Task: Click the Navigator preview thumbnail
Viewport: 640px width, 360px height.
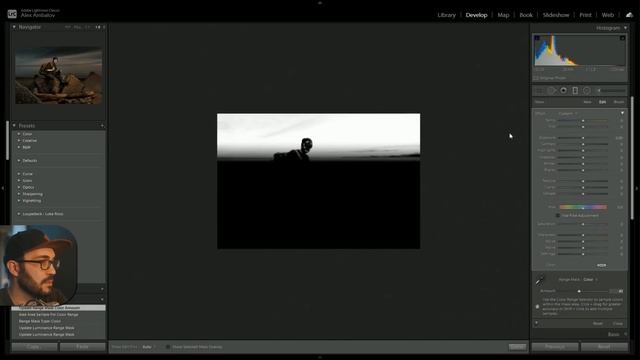Action: coord(59,76)
